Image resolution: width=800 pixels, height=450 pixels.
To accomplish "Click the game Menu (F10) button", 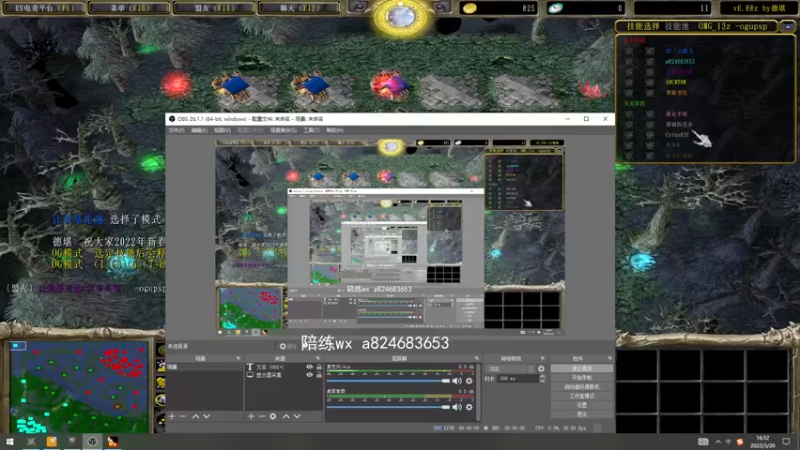I will 130,8.
